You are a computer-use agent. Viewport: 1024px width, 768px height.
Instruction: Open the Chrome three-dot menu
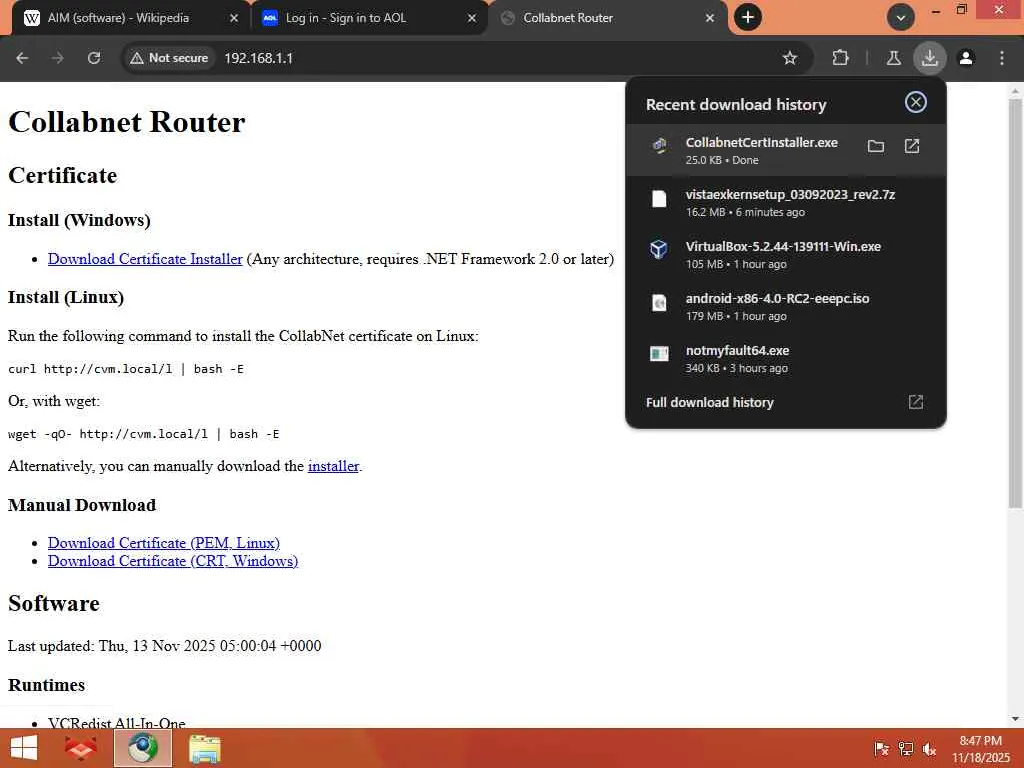point(1002,58)
